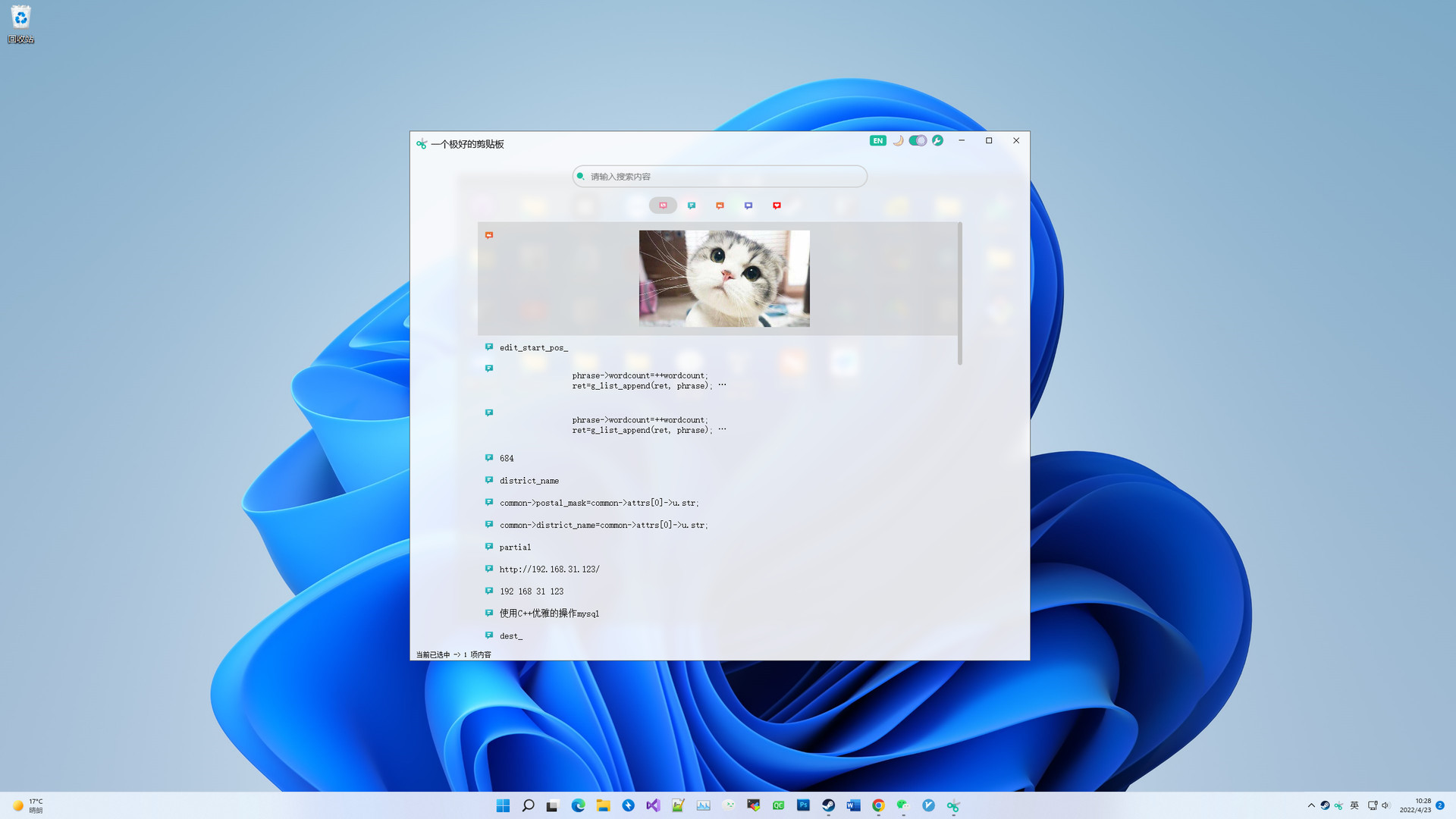Select the all-items pink filter tab
The image size is (1456, 819).
[663, 206]
